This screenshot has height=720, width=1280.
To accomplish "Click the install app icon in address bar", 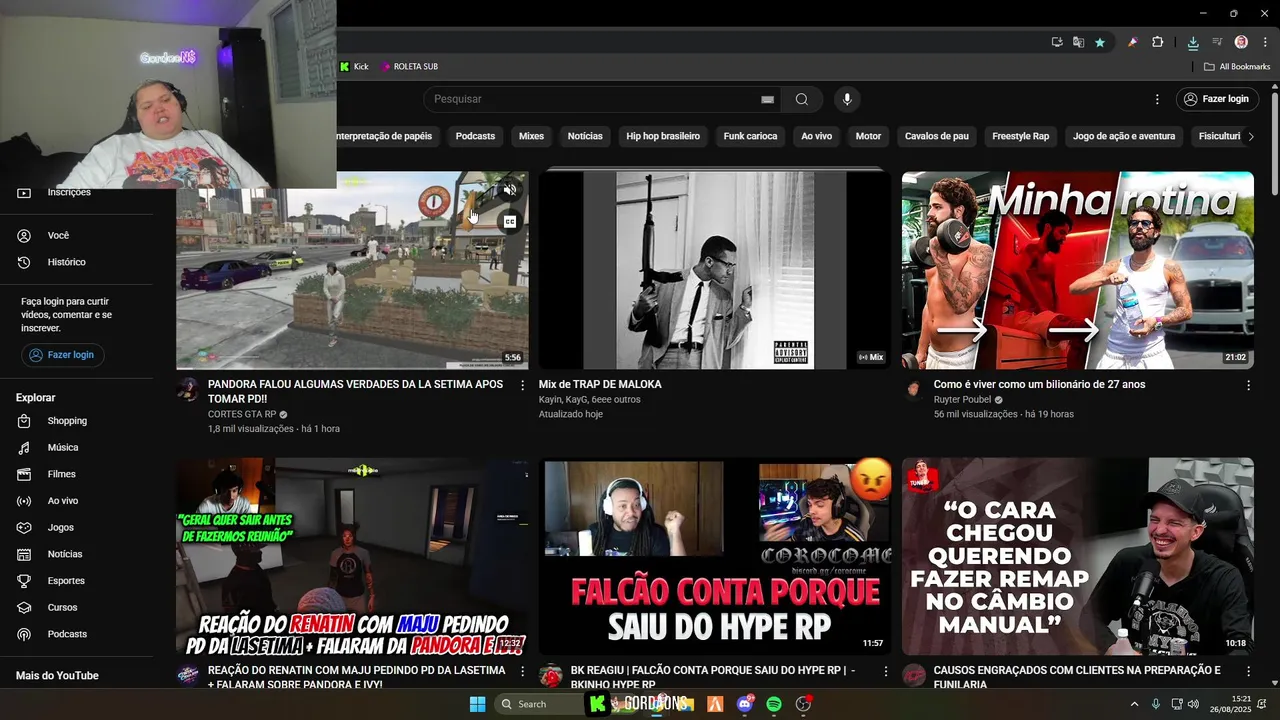I will click(1057, 42).
